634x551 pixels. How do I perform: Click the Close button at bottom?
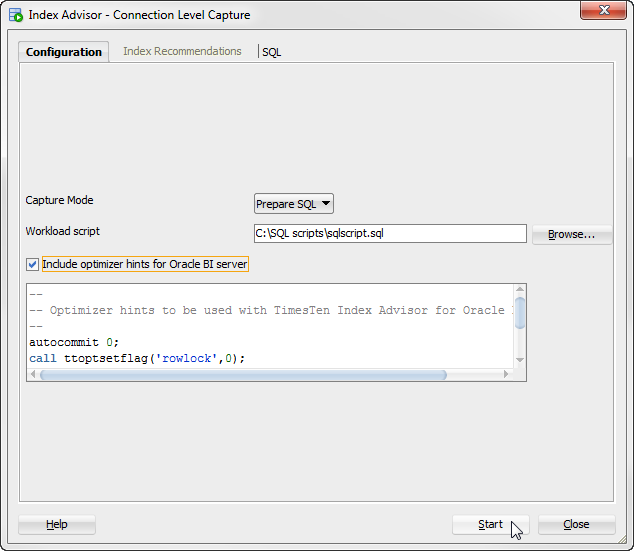(576, 524)
